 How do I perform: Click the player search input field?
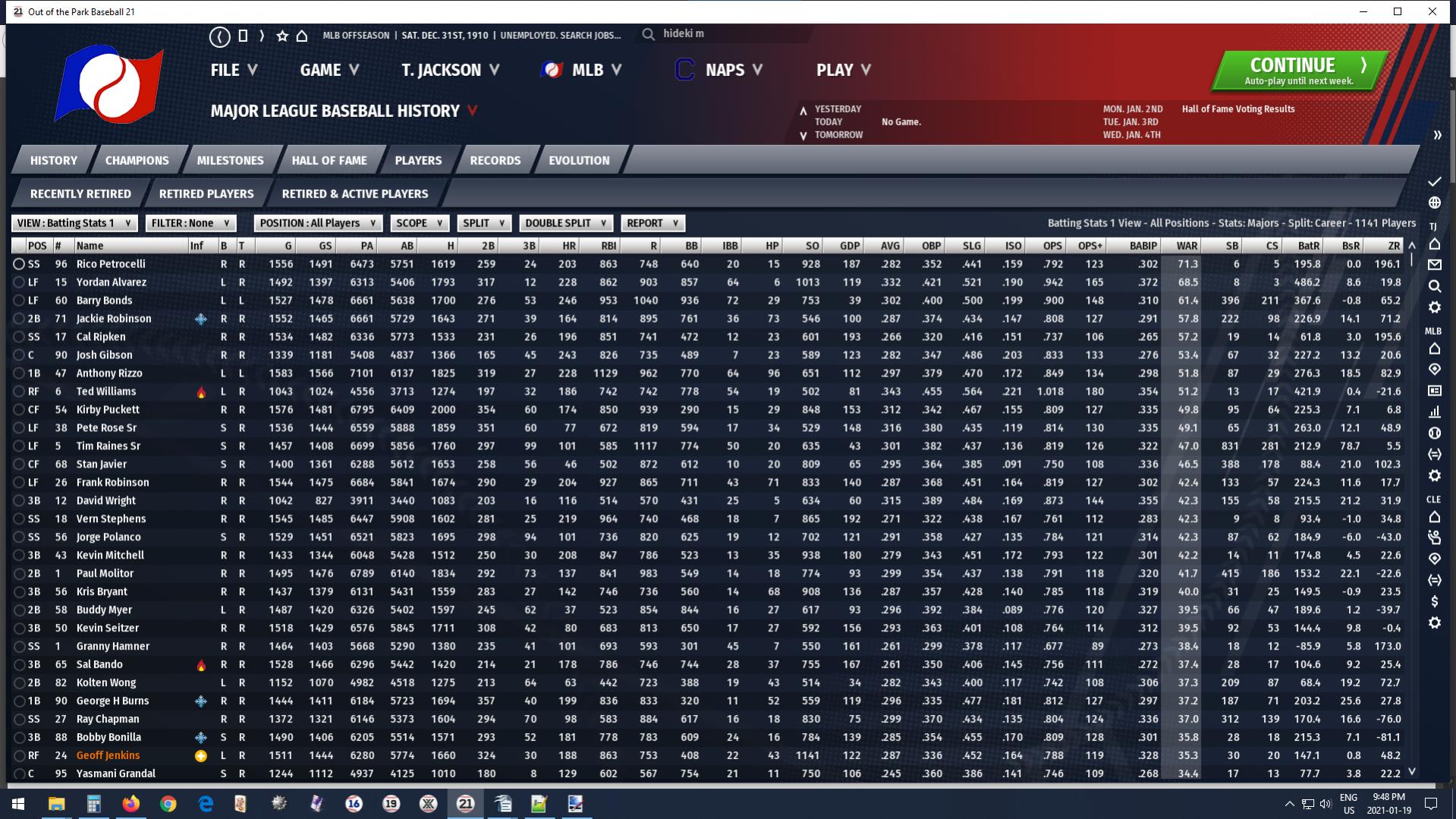pyautogui.click(x=728, y=34)
